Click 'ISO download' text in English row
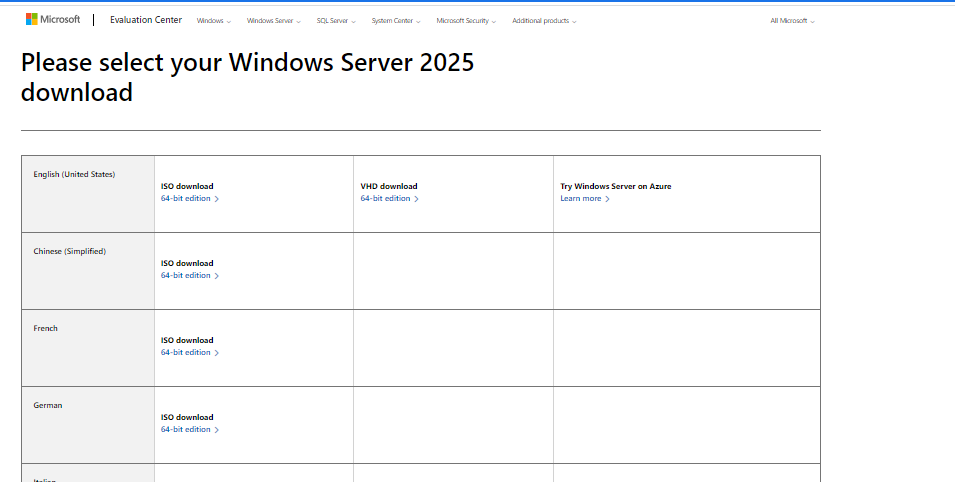The height and width of the screenshot is (482, 955). [x=187, y=186]
